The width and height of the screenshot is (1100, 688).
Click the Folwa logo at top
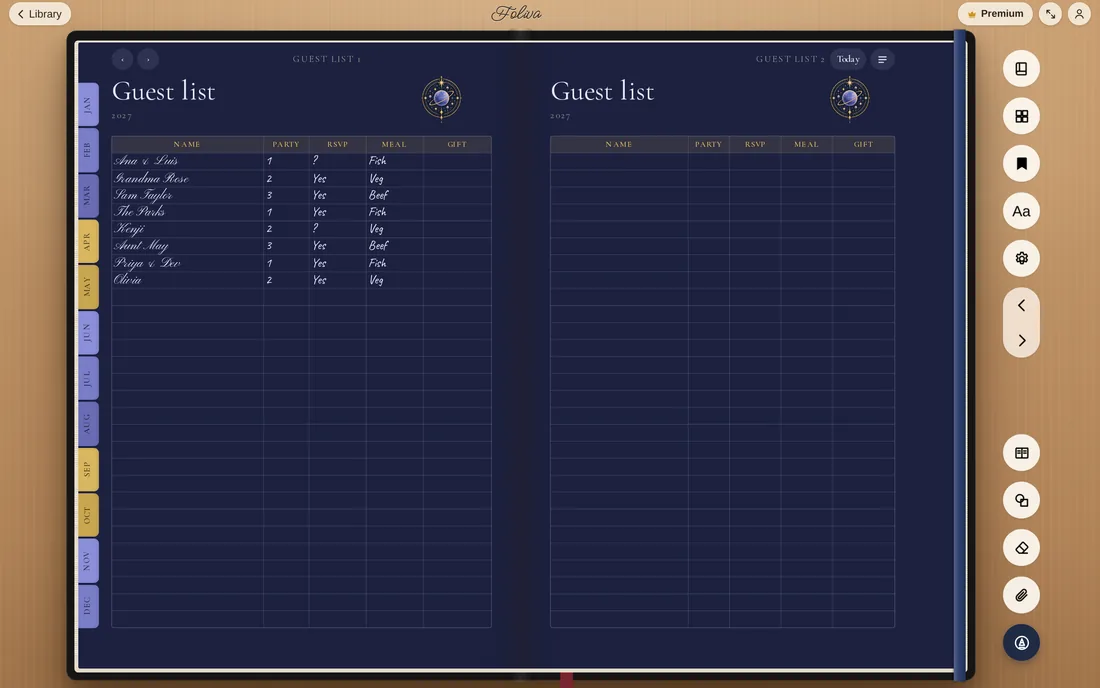516,13
